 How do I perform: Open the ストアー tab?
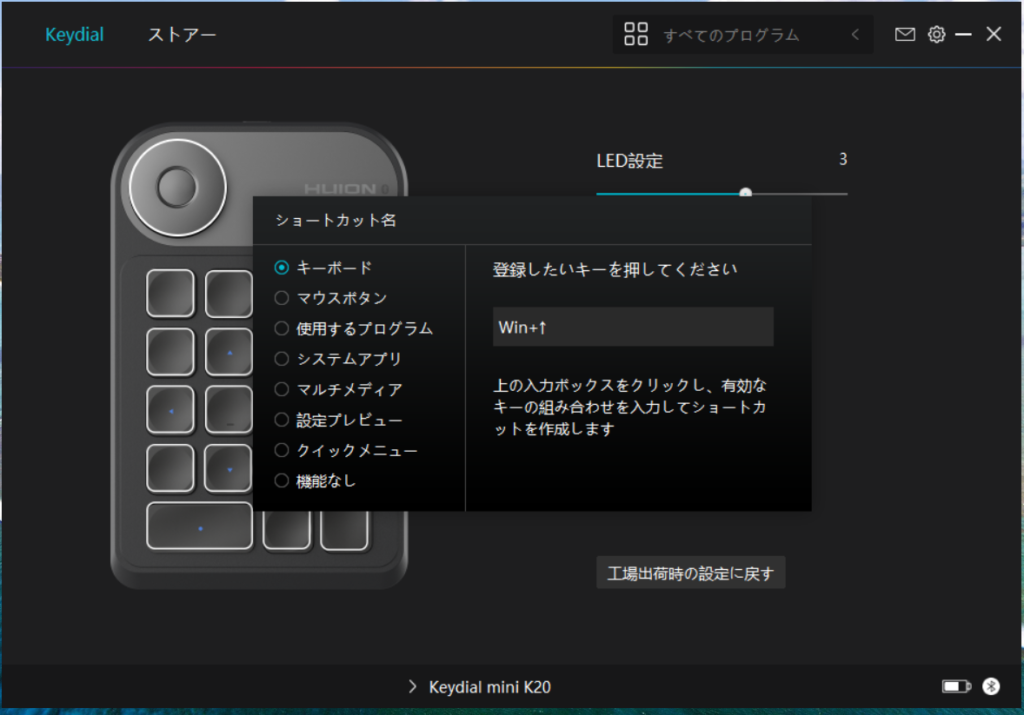(182, 35)
